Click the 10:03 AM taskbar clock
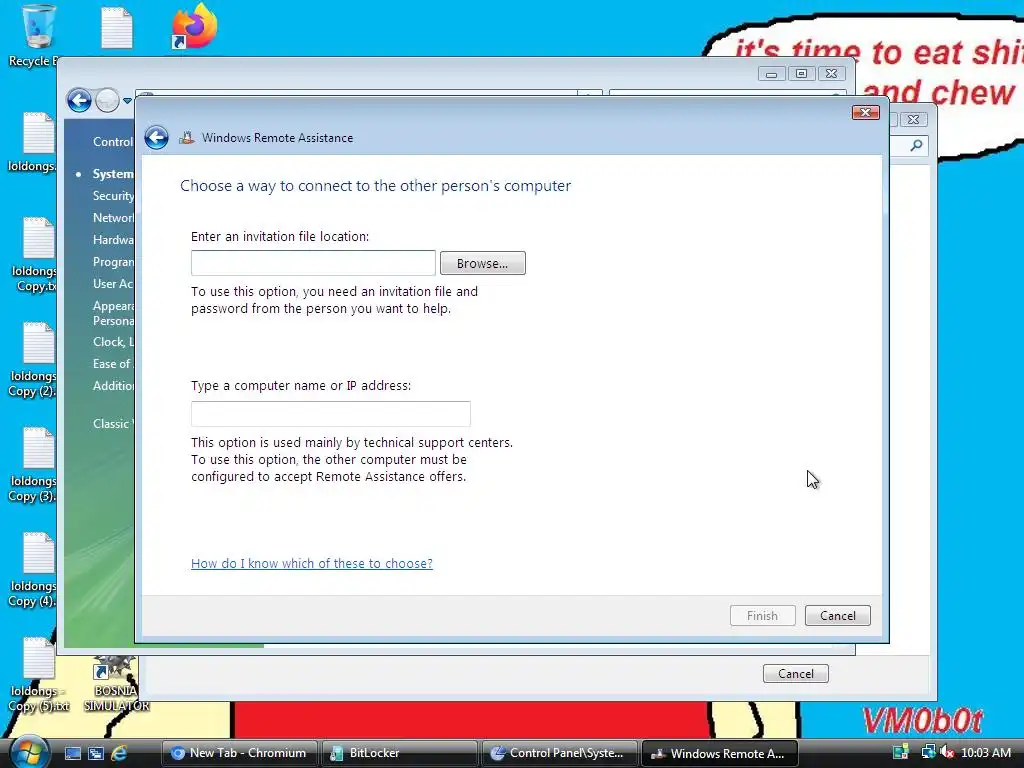Image resolution: width=1024 pixels, height=768 pixels. point(985,753)
